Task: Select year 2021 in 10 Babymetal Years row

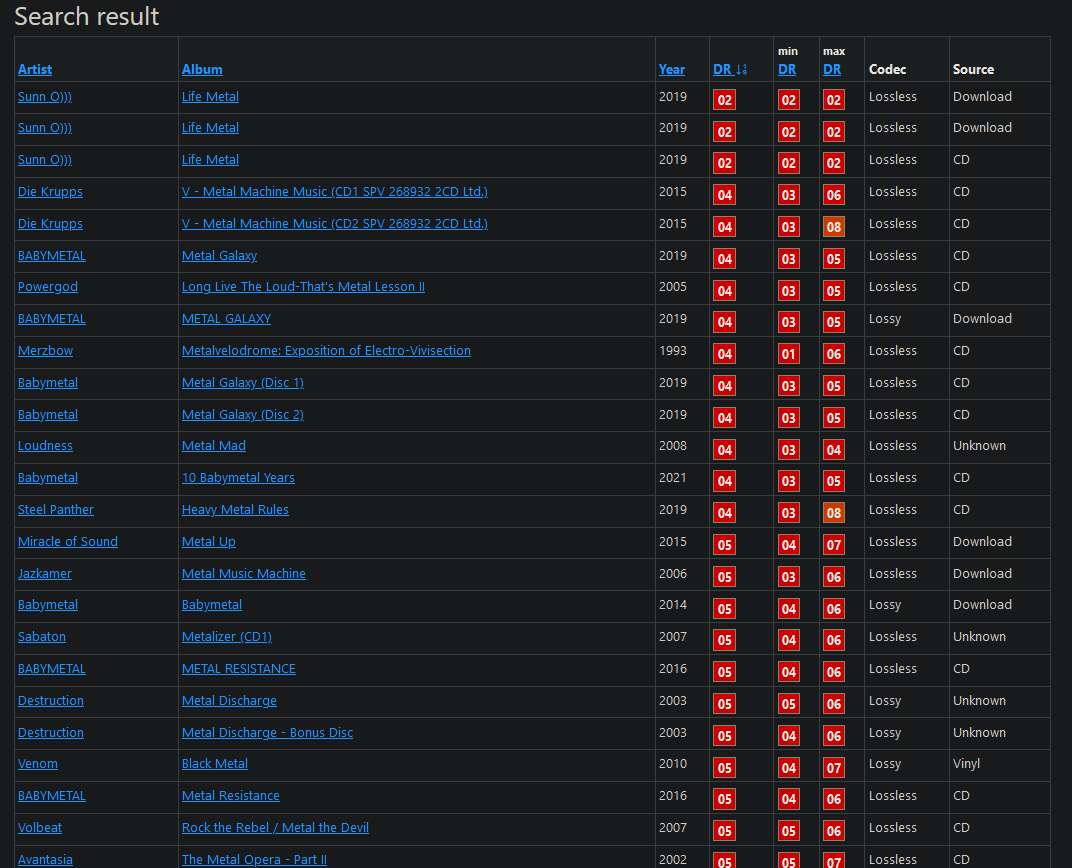Action: click(x=673, y=478)
